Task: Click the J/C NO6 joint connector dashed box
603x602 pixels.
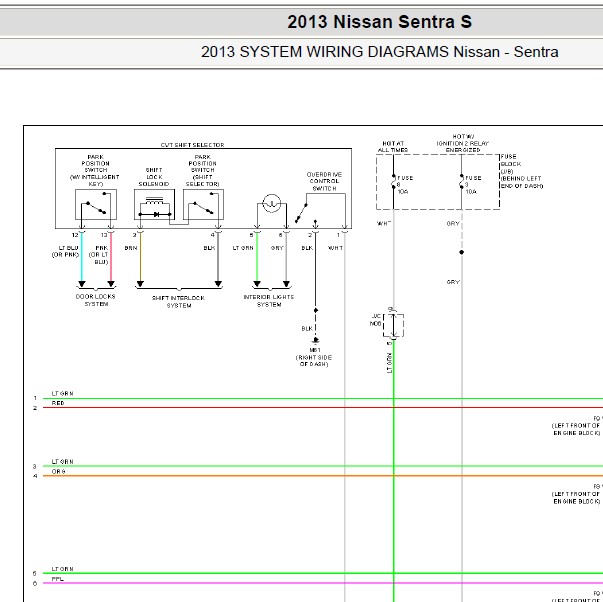Action: 393,325
